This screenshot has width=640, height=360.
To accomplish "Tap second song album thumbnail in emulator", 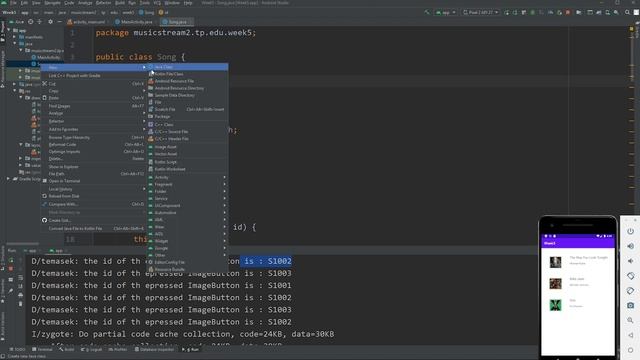I will point(555,283).
